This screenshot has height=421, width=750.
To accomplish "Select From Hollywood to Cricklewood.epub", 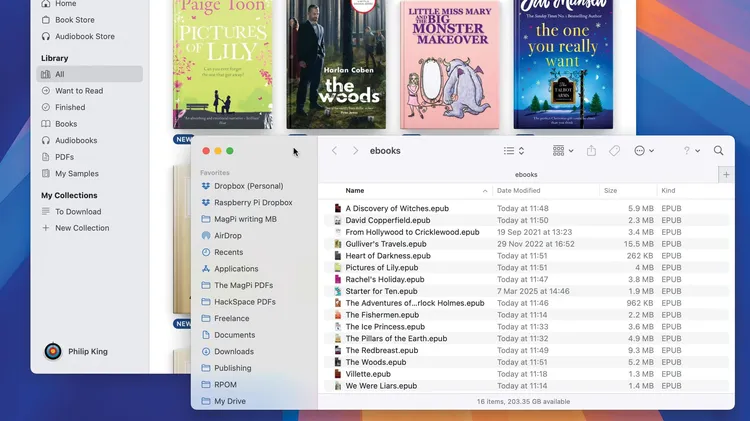I will [x=526, y=232].
